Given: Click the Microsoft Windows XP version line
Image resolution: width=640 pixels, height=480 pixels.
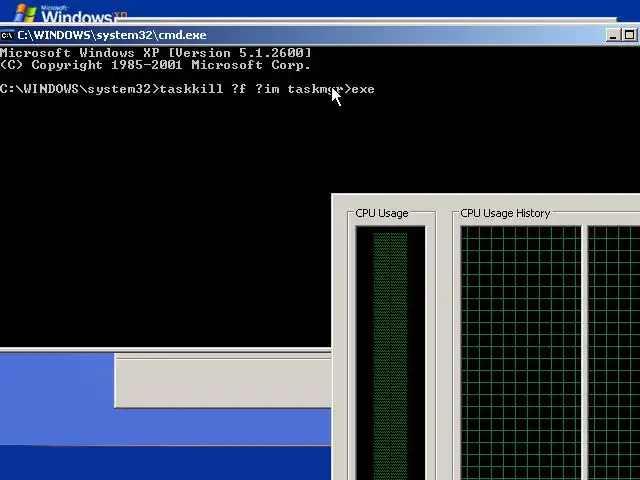Looking at the screenshot, I should [x=156, y=53].
